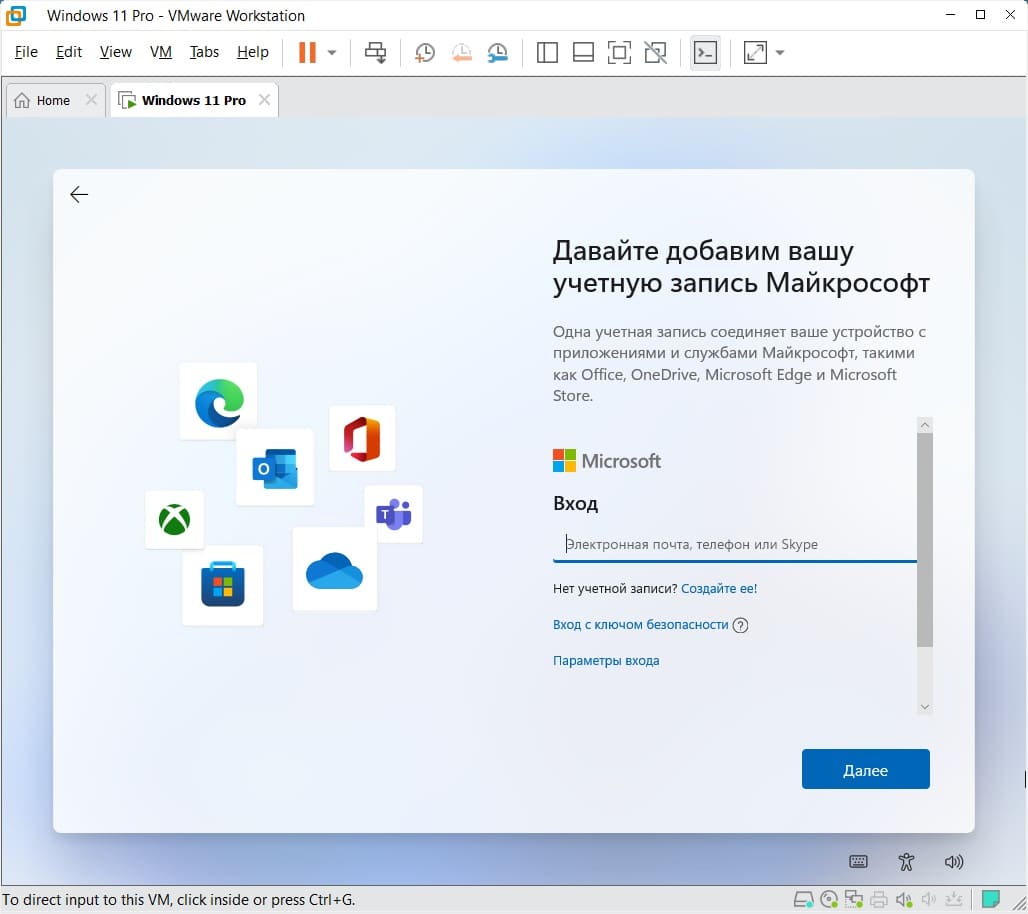This screenshot has height=914, width=1028.
Task: Open the Help menu
Action: [x=252, y=52]
